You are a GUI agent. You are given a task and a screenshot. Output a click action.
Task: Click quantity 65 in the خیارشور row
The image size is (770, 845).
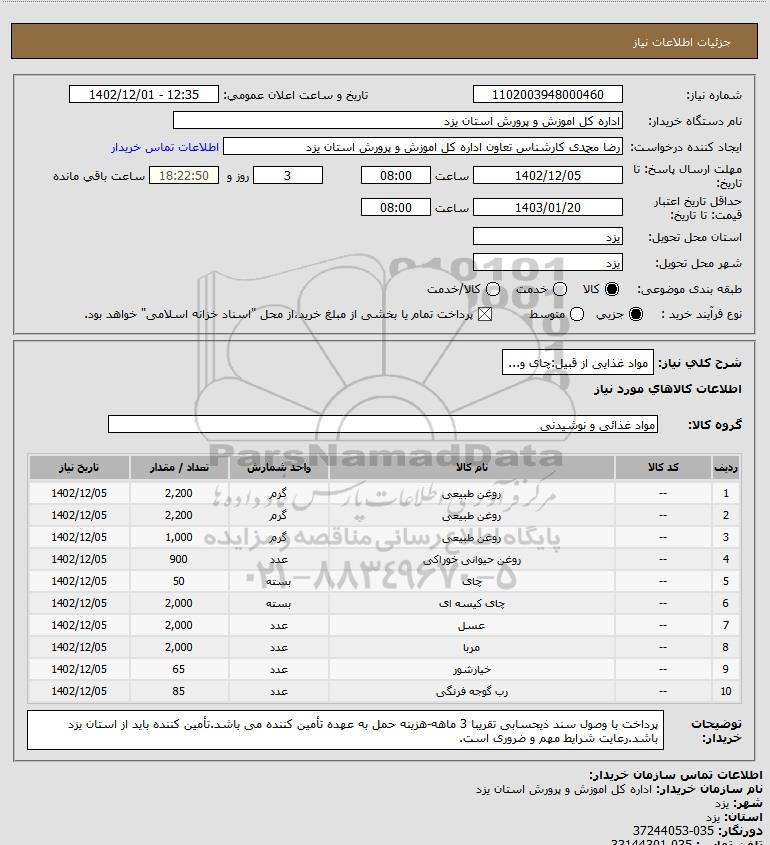coord(178,669)
